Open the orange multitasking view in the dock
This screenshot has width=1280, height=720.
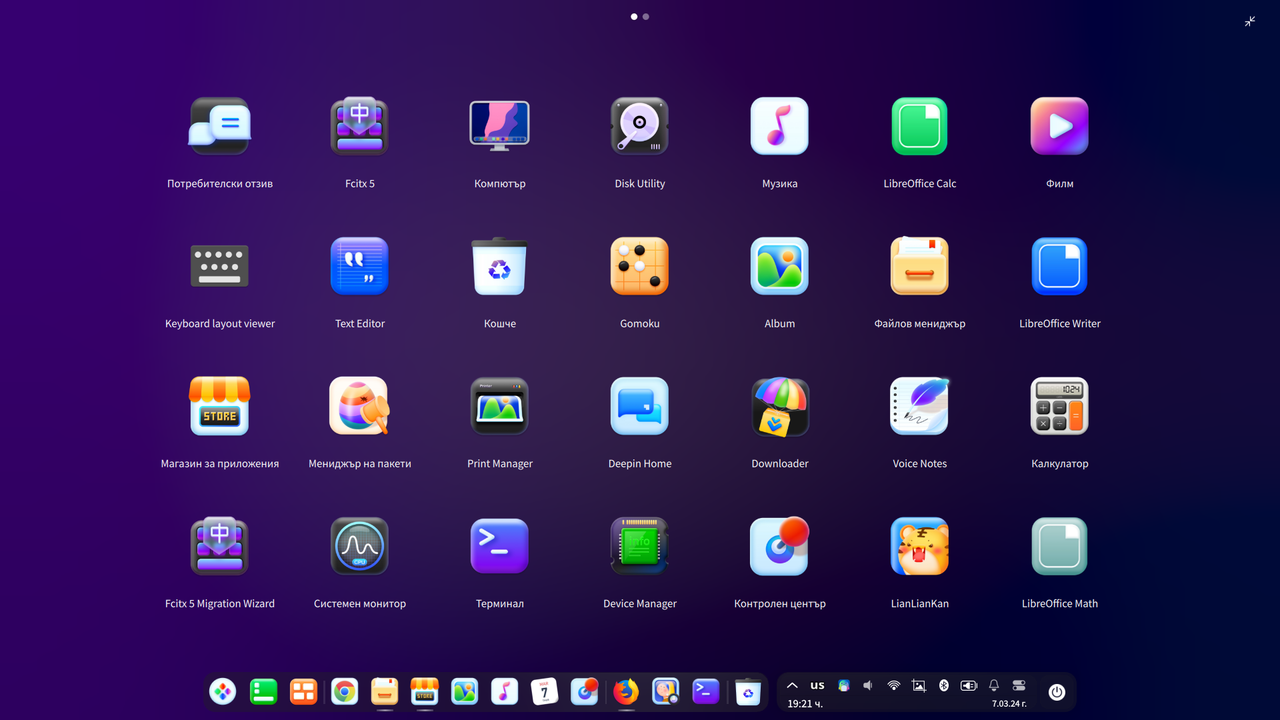pos(303,691)
